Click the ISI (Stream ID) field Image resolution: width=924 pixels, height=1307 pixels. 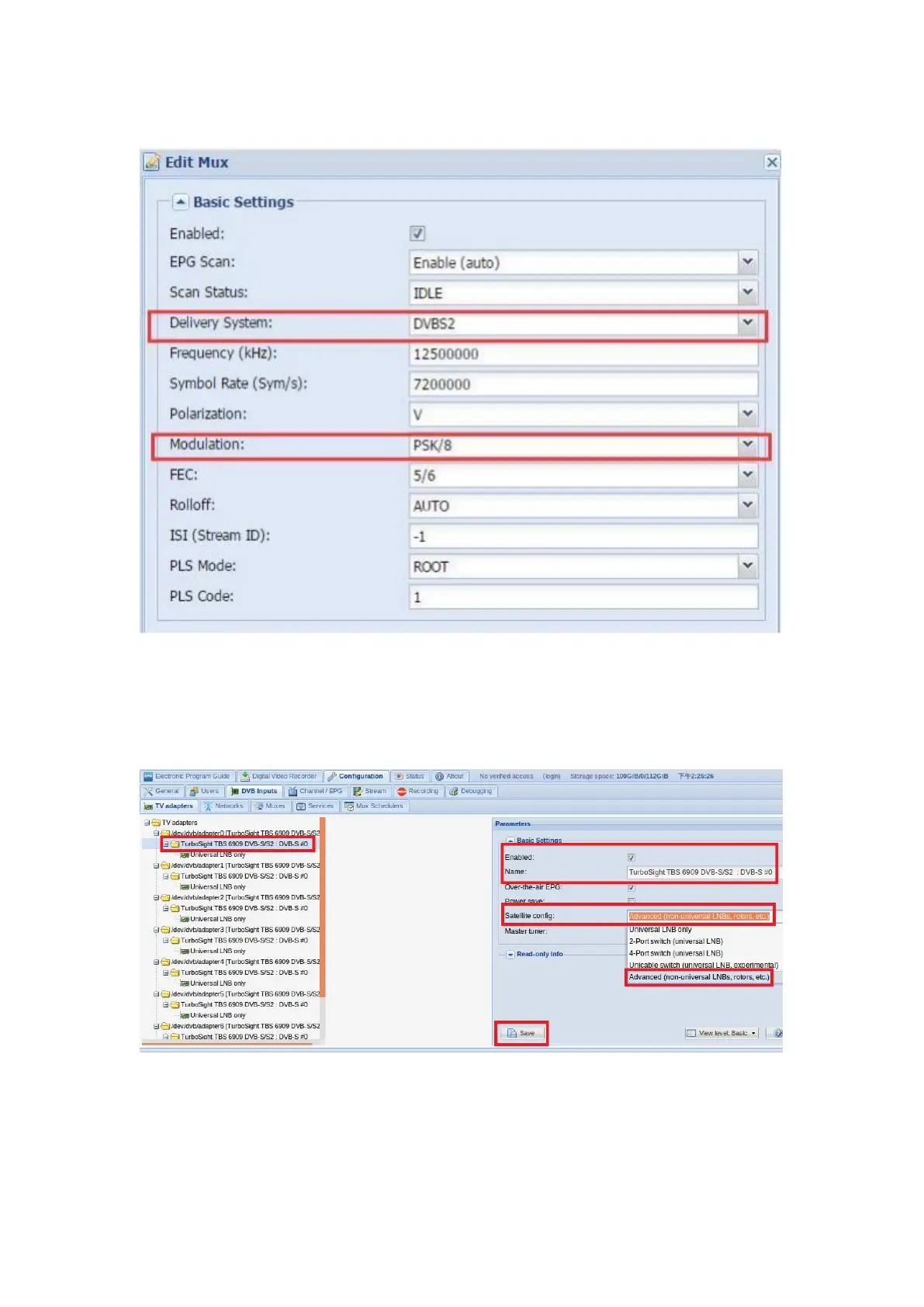[583, 536]
